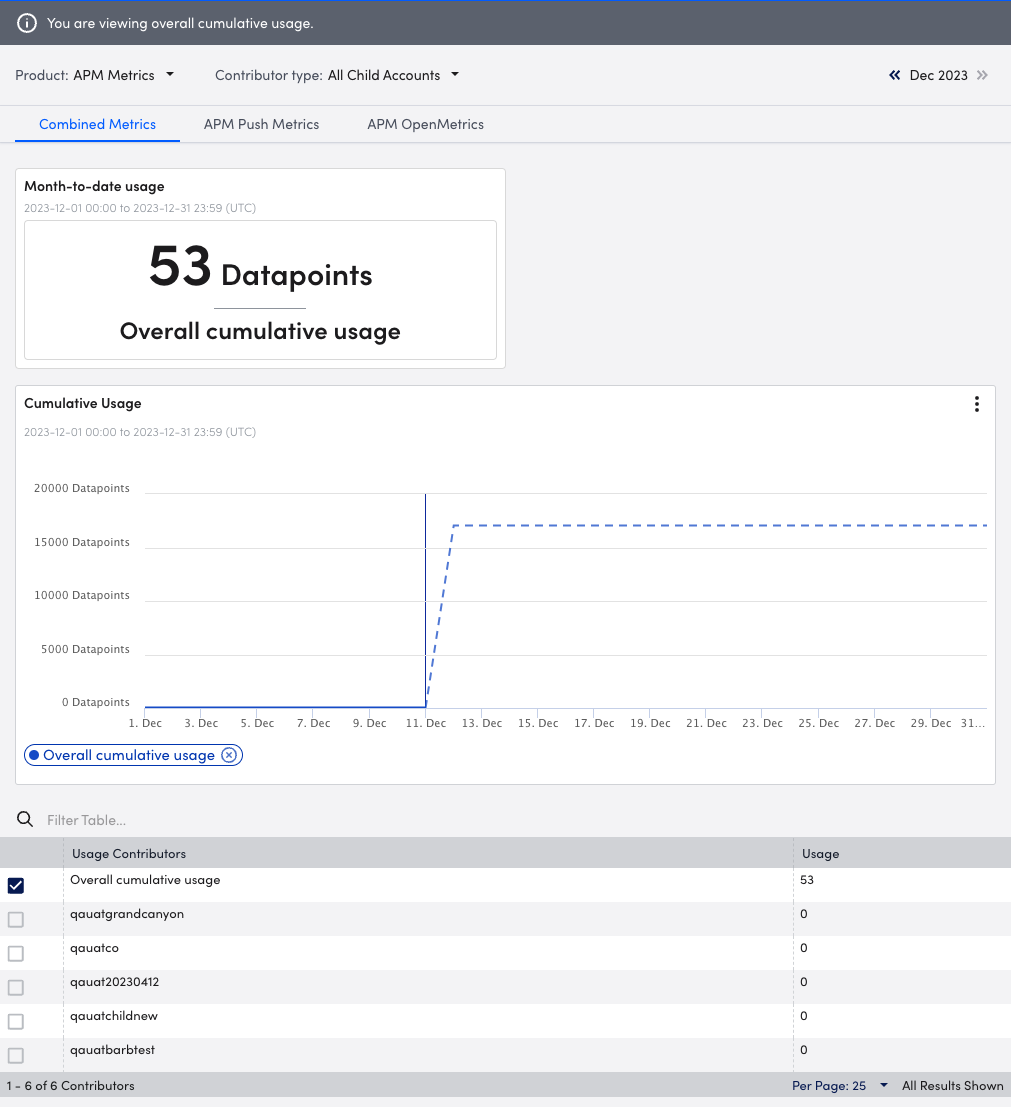1011x1107 pixels.
Task: Sort the table by the Usage column header
Action: pos(820,853)
